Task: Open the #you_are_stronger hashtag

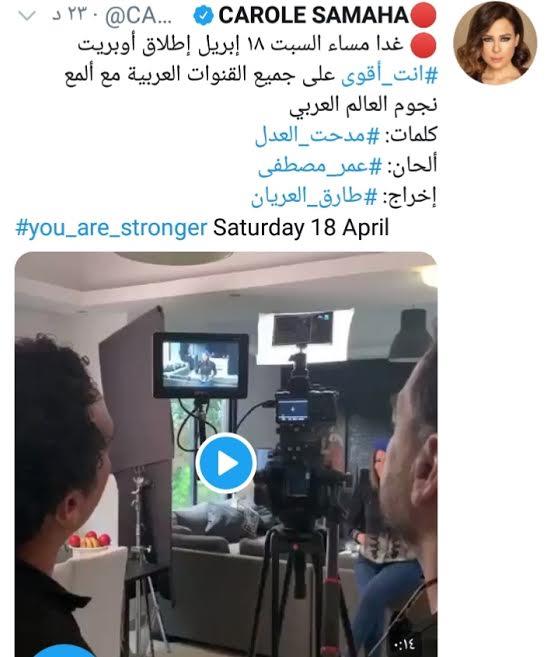Action: (111, 228)
